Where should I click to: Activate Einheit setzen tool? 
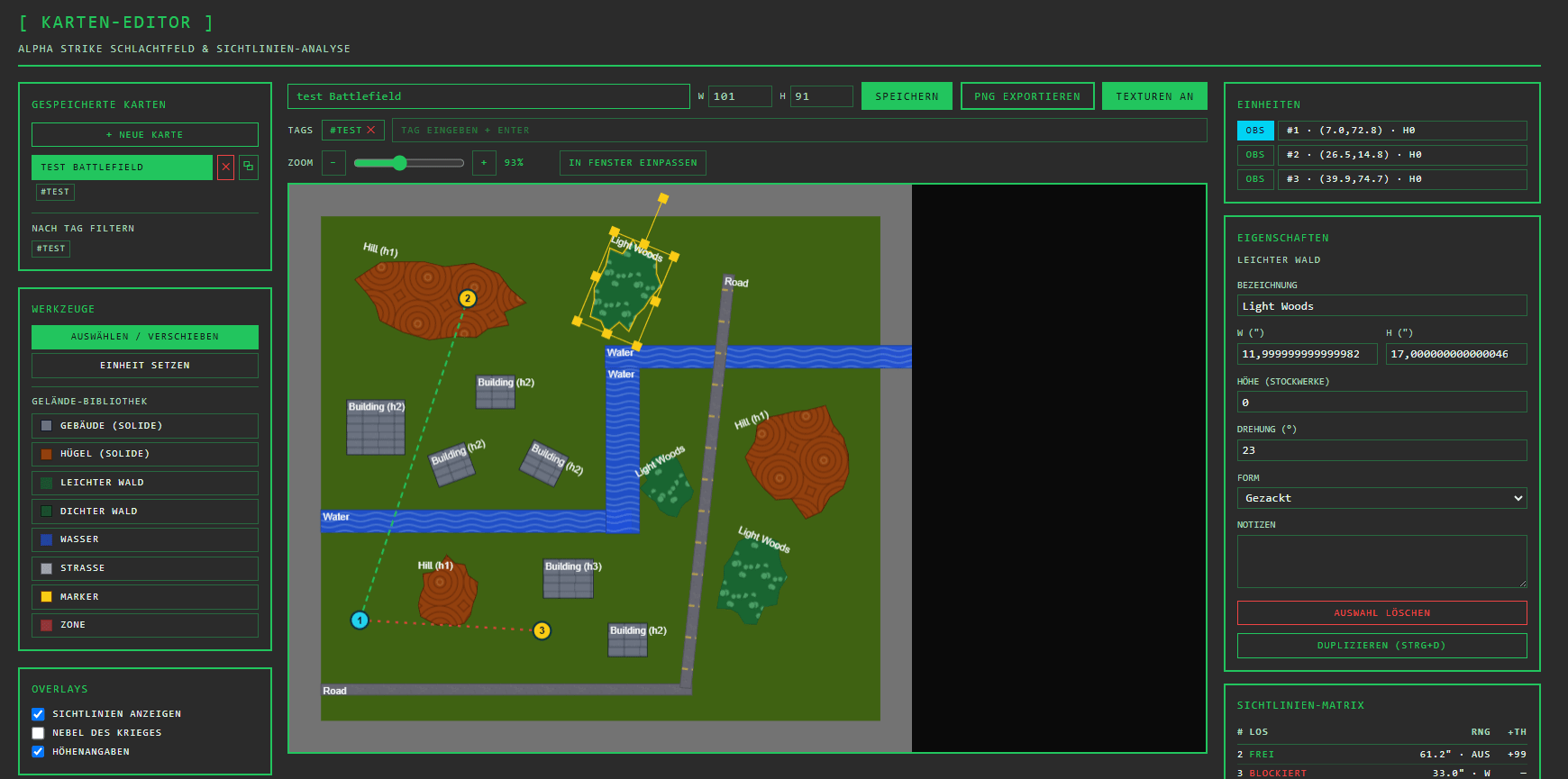point(145,366)
